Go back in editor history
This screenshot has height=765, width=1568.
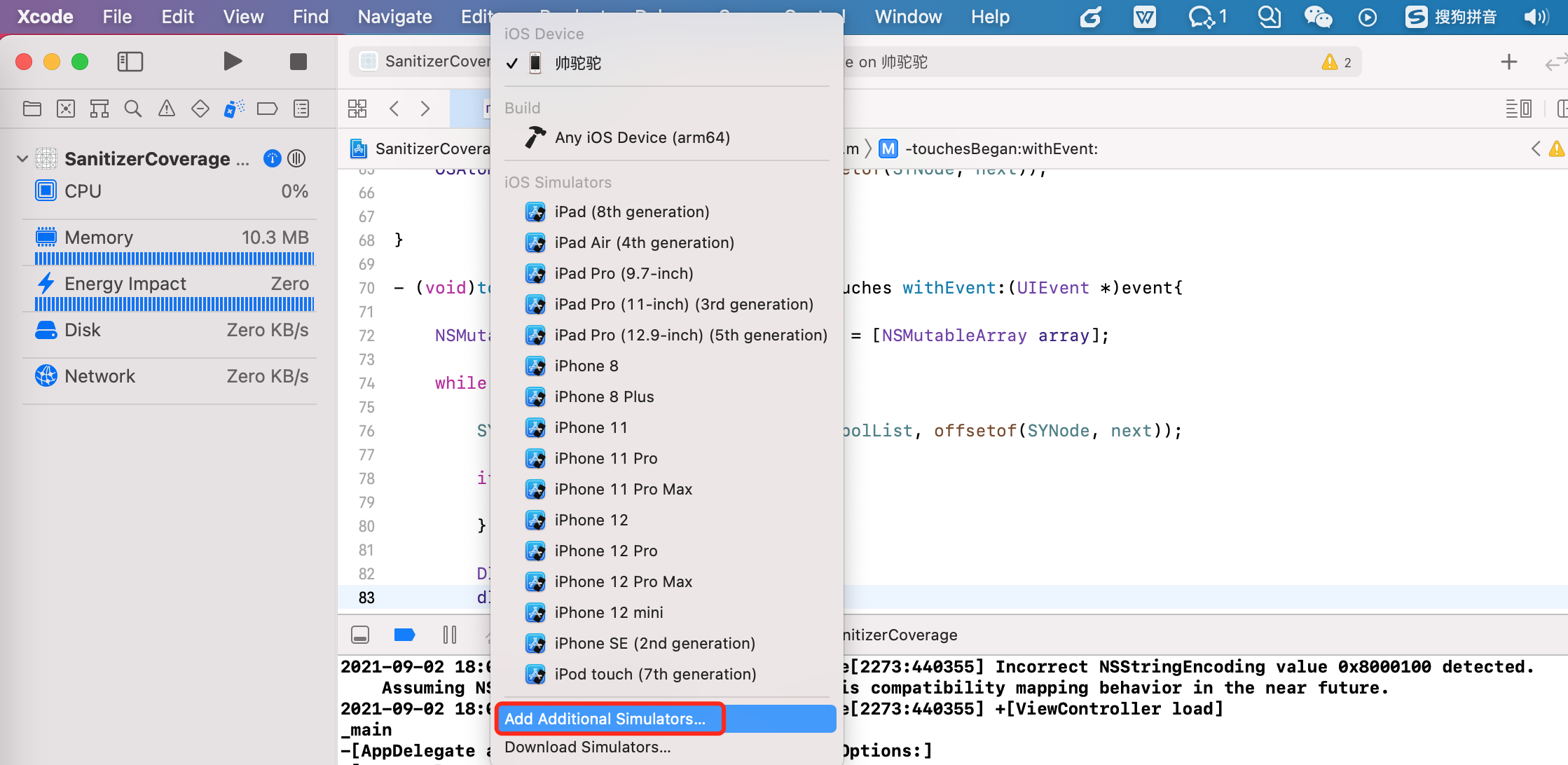coord(394,109)
